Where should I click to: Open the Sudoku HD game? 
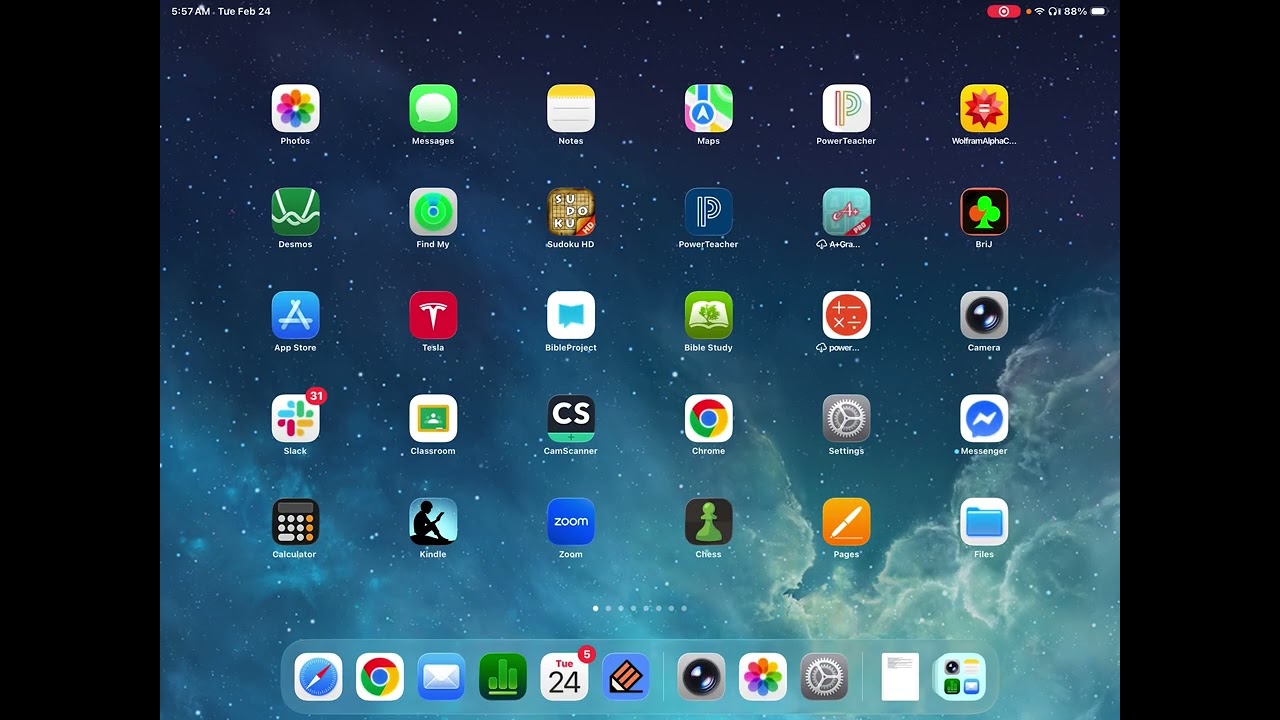pyautogui.click(x=571, y=212)
